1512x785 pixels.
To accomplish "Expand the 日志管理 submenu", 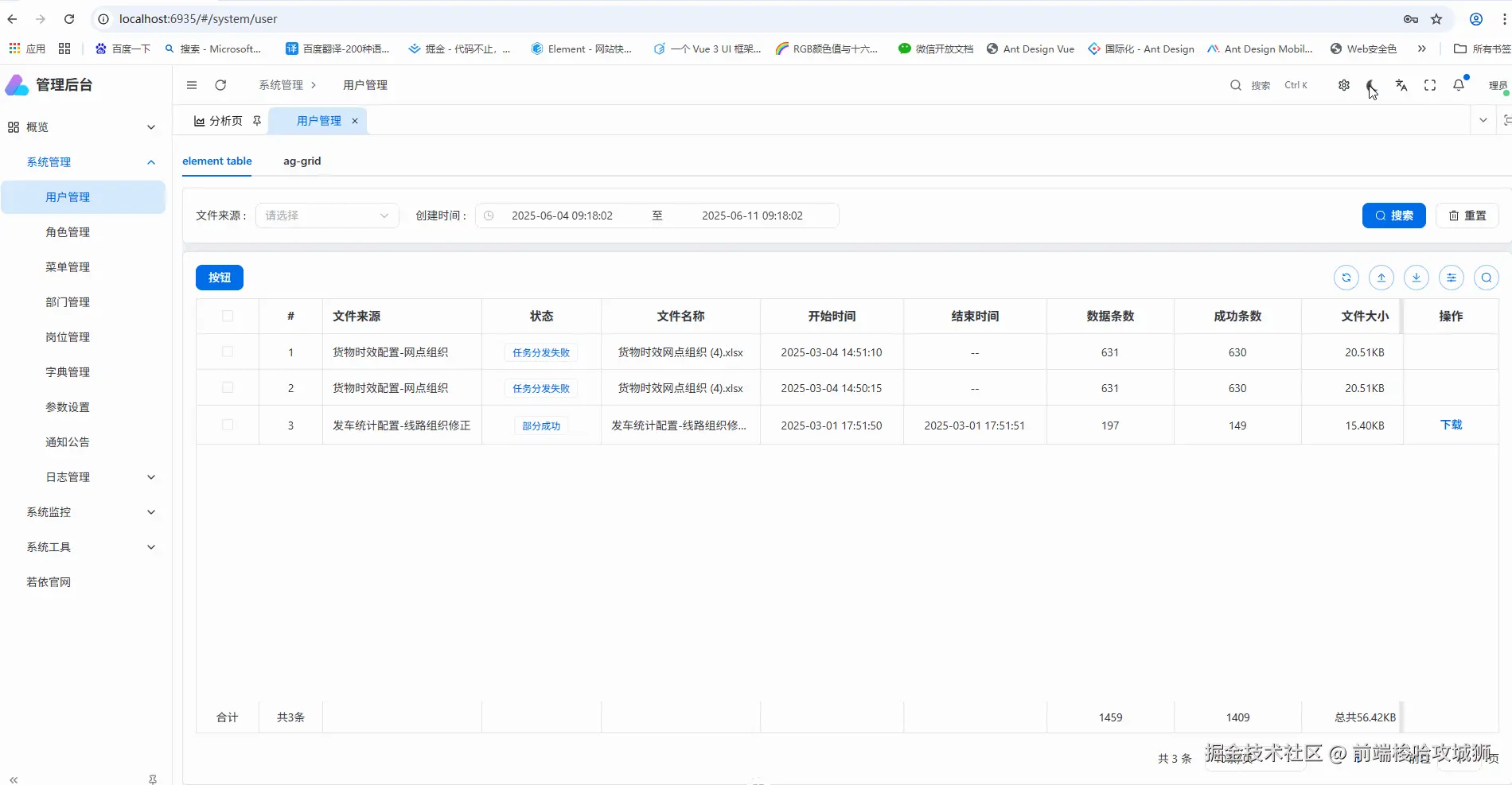I will [83, 477].
